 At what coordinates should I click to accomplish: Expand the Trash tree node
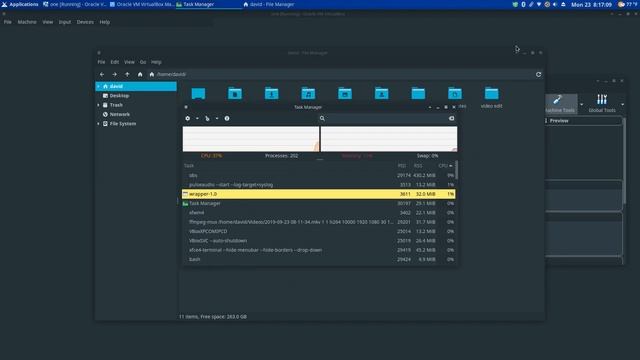[98, 105]
